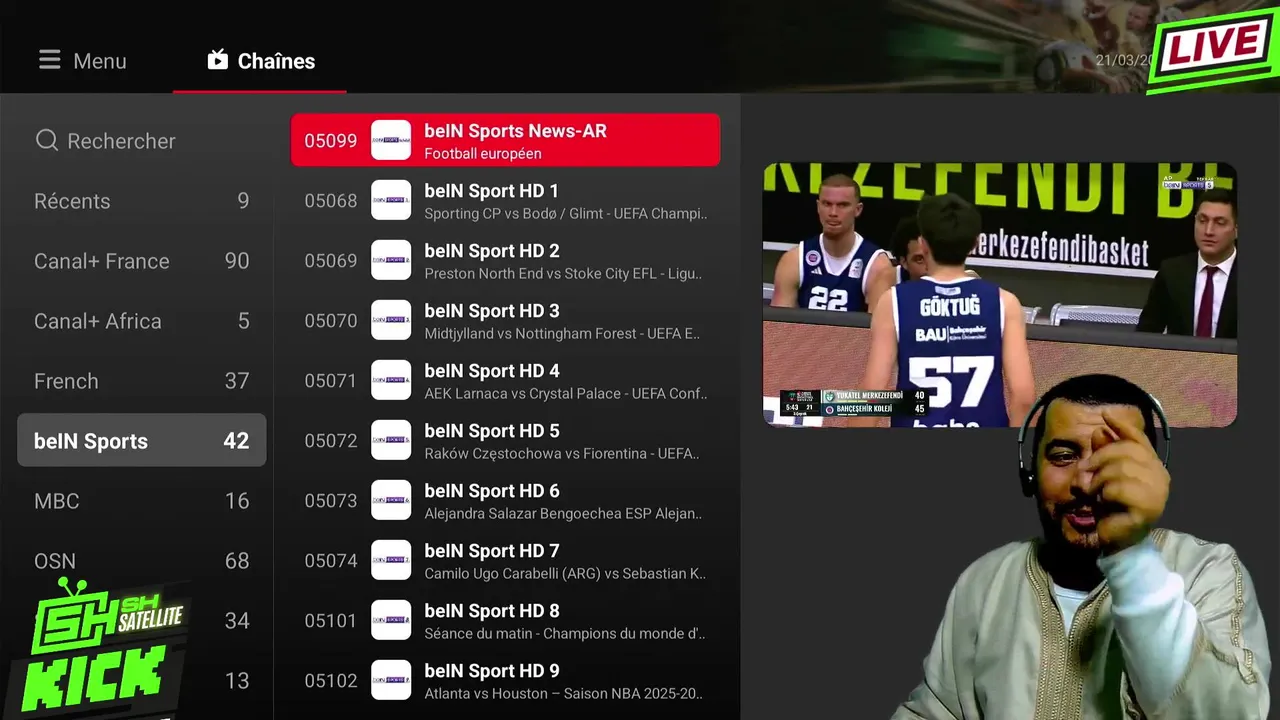
Task: Click channel number 05102
Action: pyautogui.click(x=331, y=681)
